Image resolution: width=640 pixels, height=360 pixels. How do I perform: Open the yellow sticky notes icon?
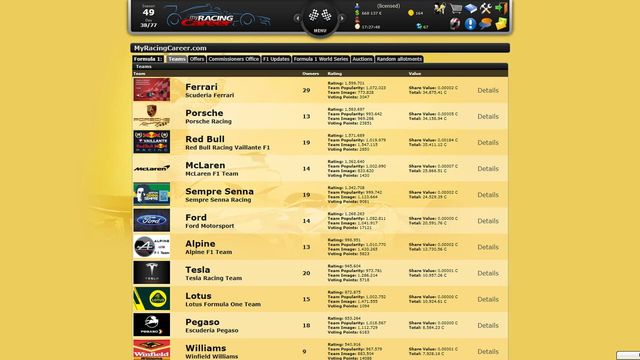coord(501,24)
